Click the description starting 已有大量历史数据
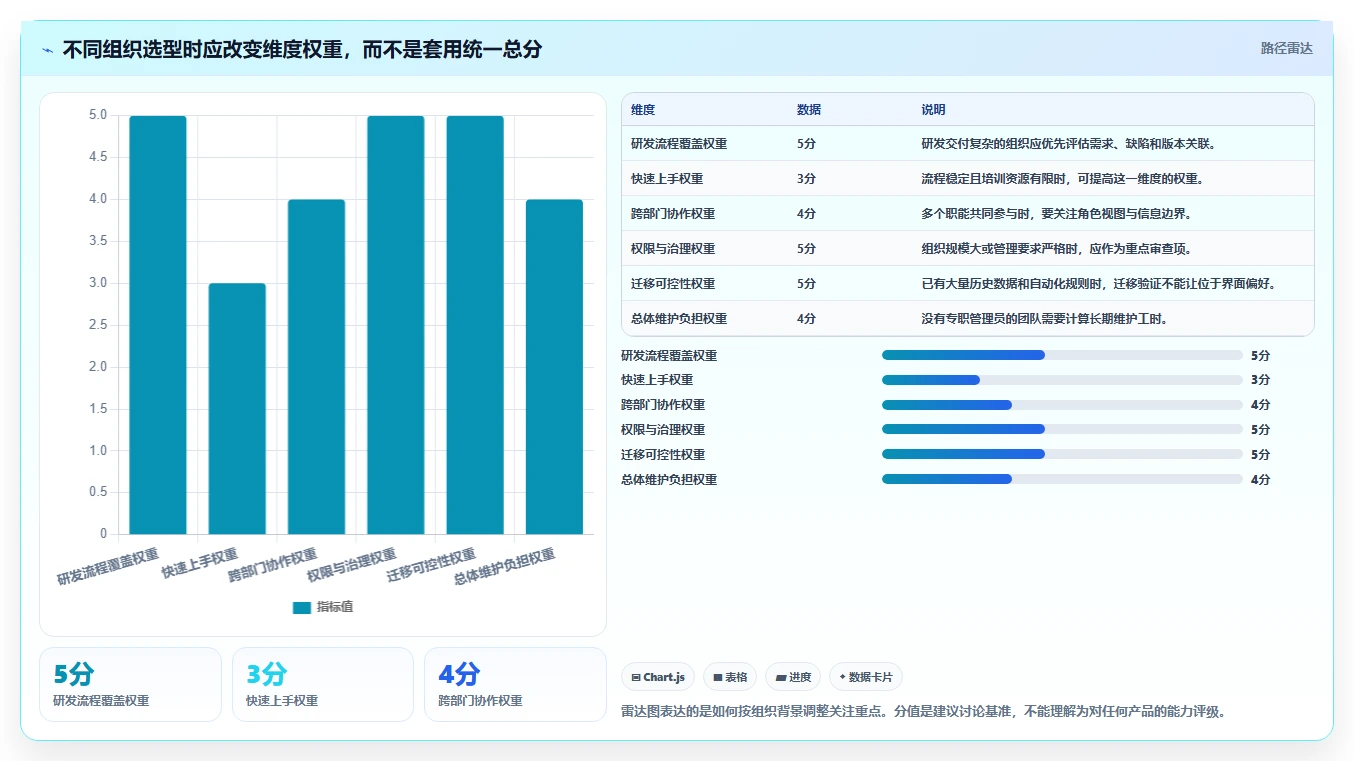The height and width of the screenshot is (761, 1354). [1099, 284]
